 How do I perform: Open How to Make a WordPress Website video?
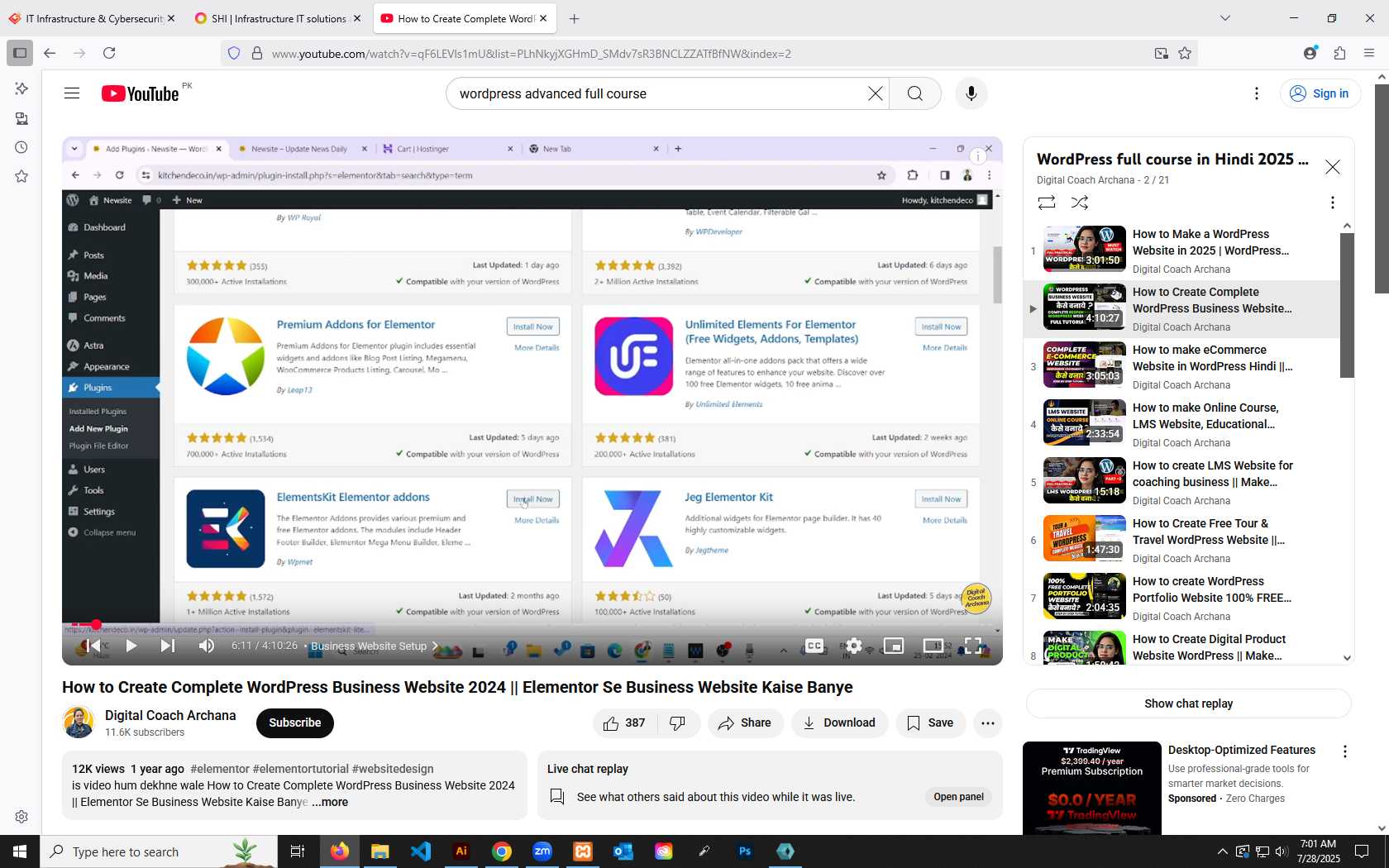click(1182, 250)
